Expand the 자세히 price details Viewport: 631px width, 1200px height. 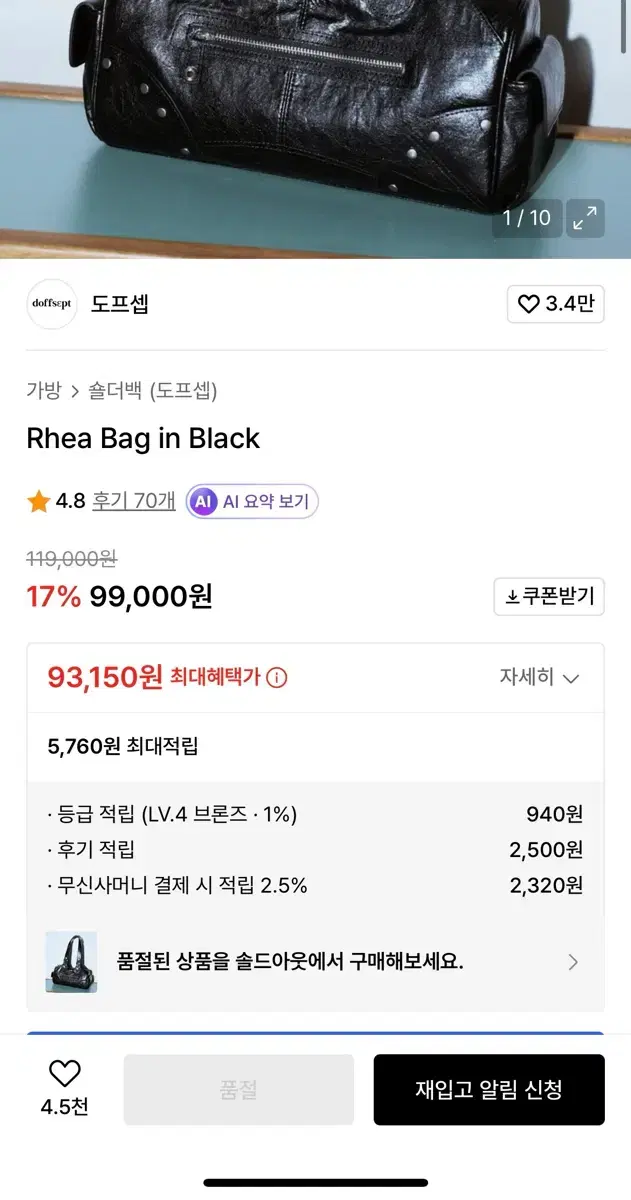coord(540,677)
